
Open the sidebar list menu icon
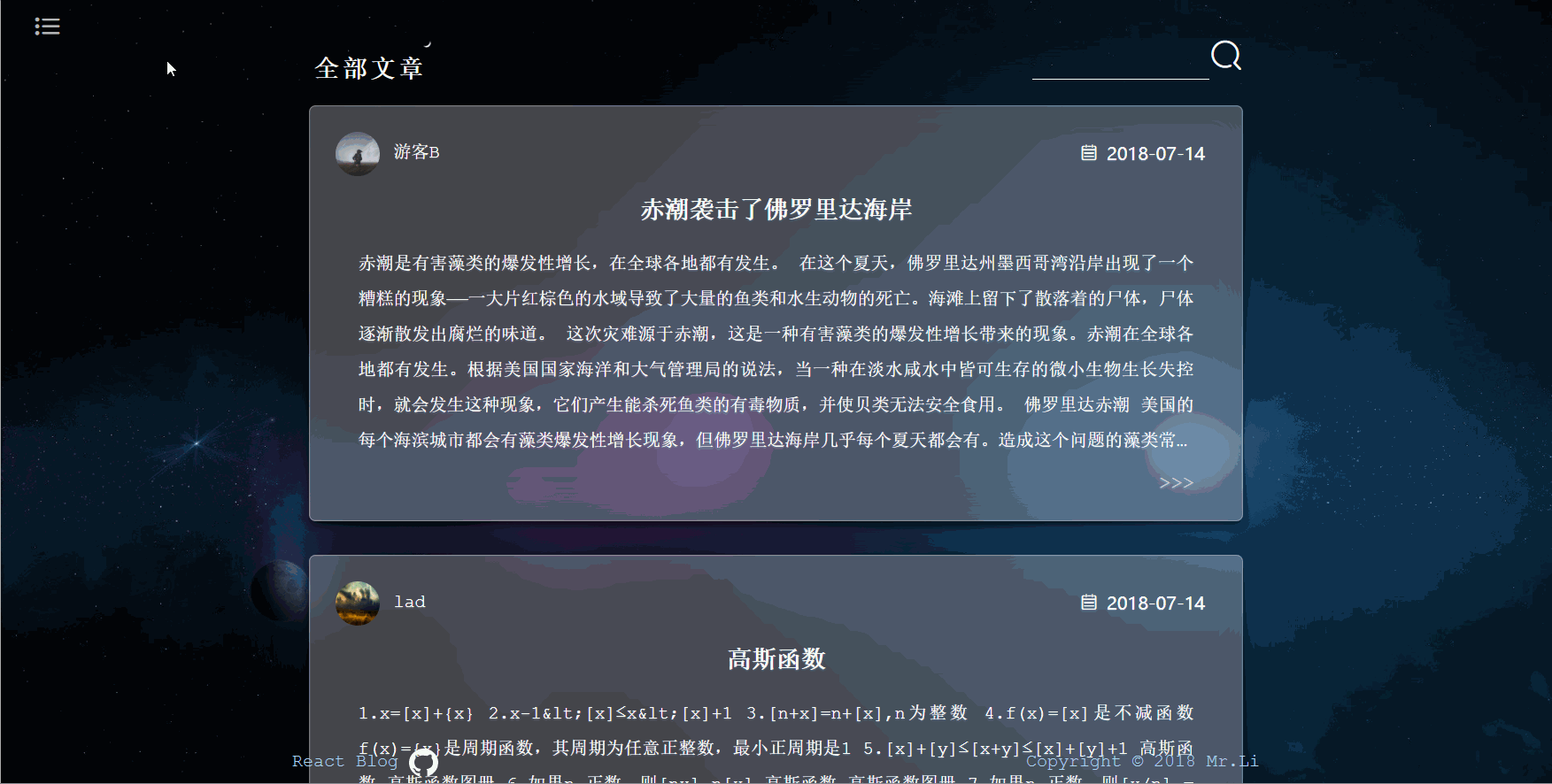(47, 27)
